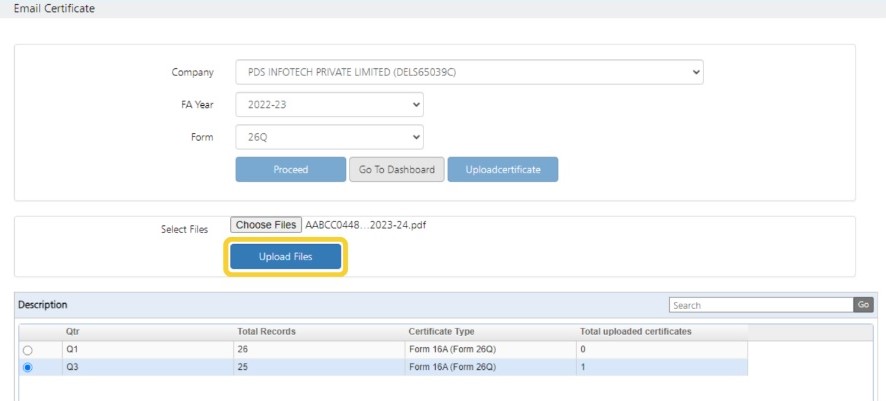Click Choose Files button
Image resolution: width=886 pixels, height=401 pixels.
click(266, 225)
